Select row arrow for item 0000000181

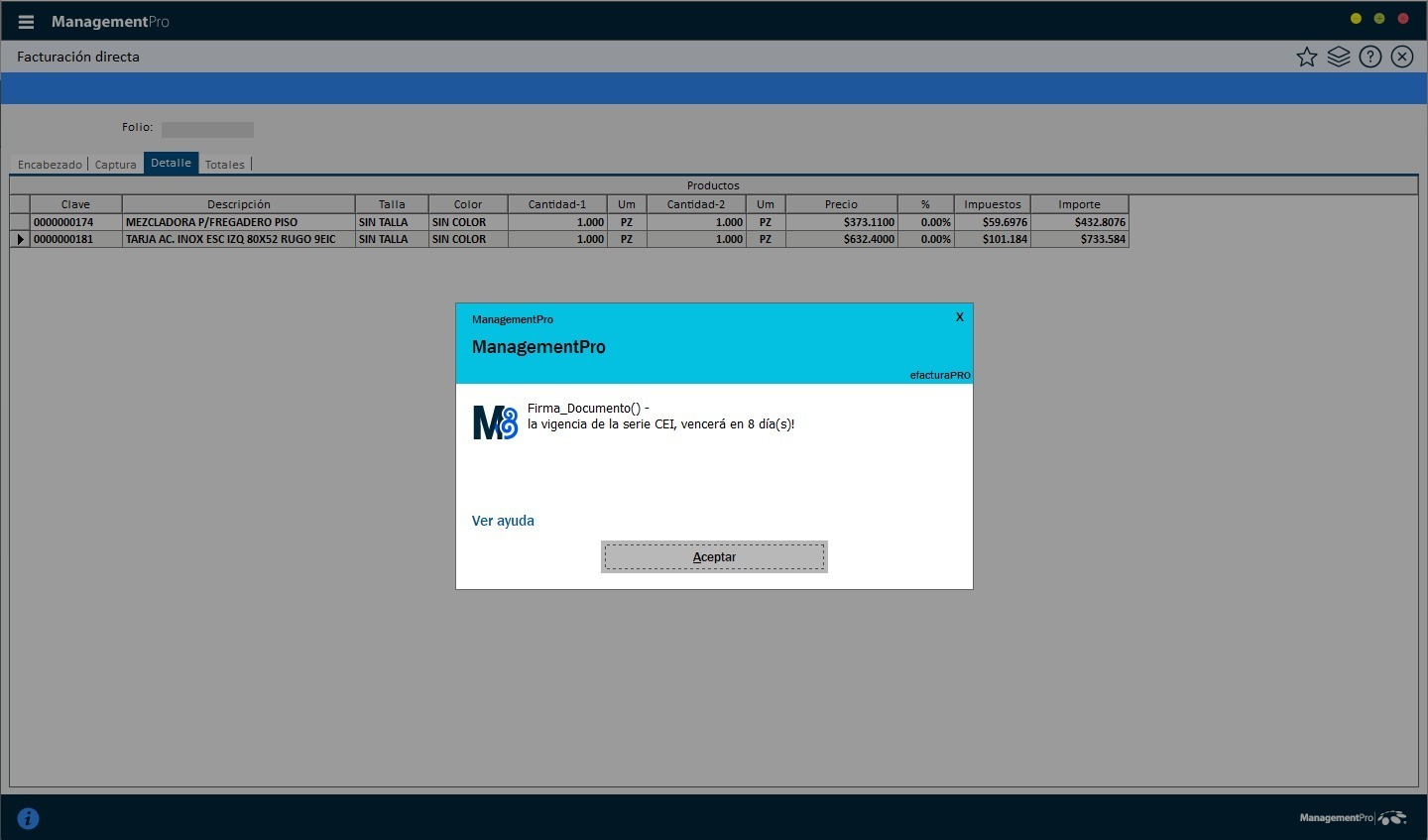(x=20, y=239)
